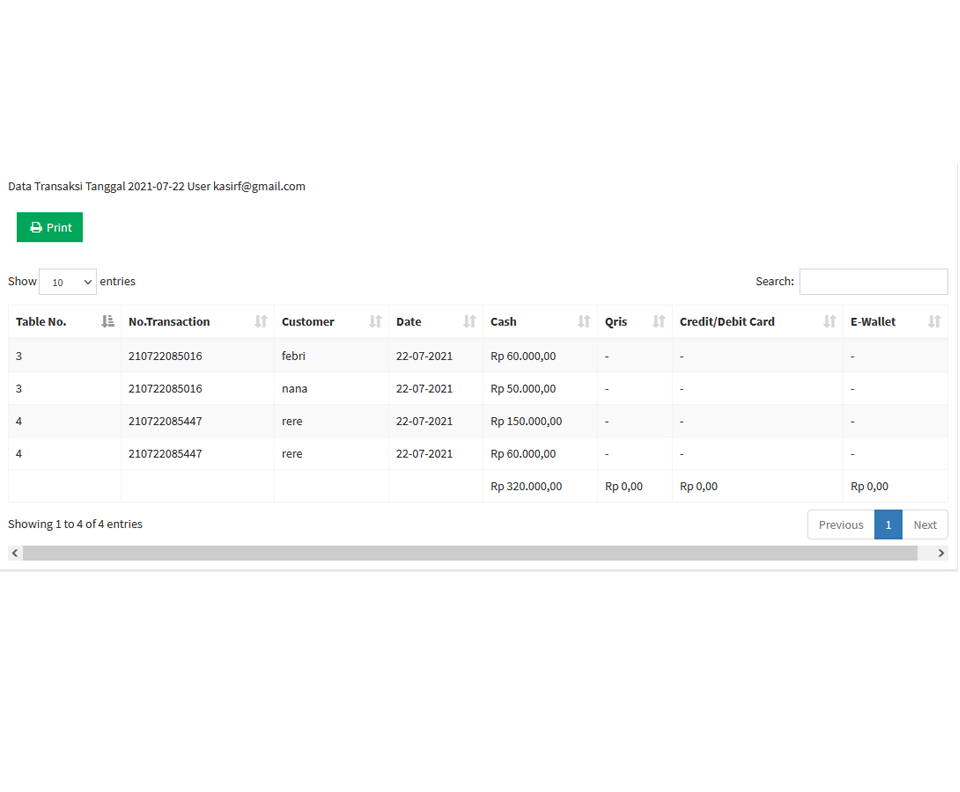
Task: Click the Date column sort arrows
Action: 469,322
